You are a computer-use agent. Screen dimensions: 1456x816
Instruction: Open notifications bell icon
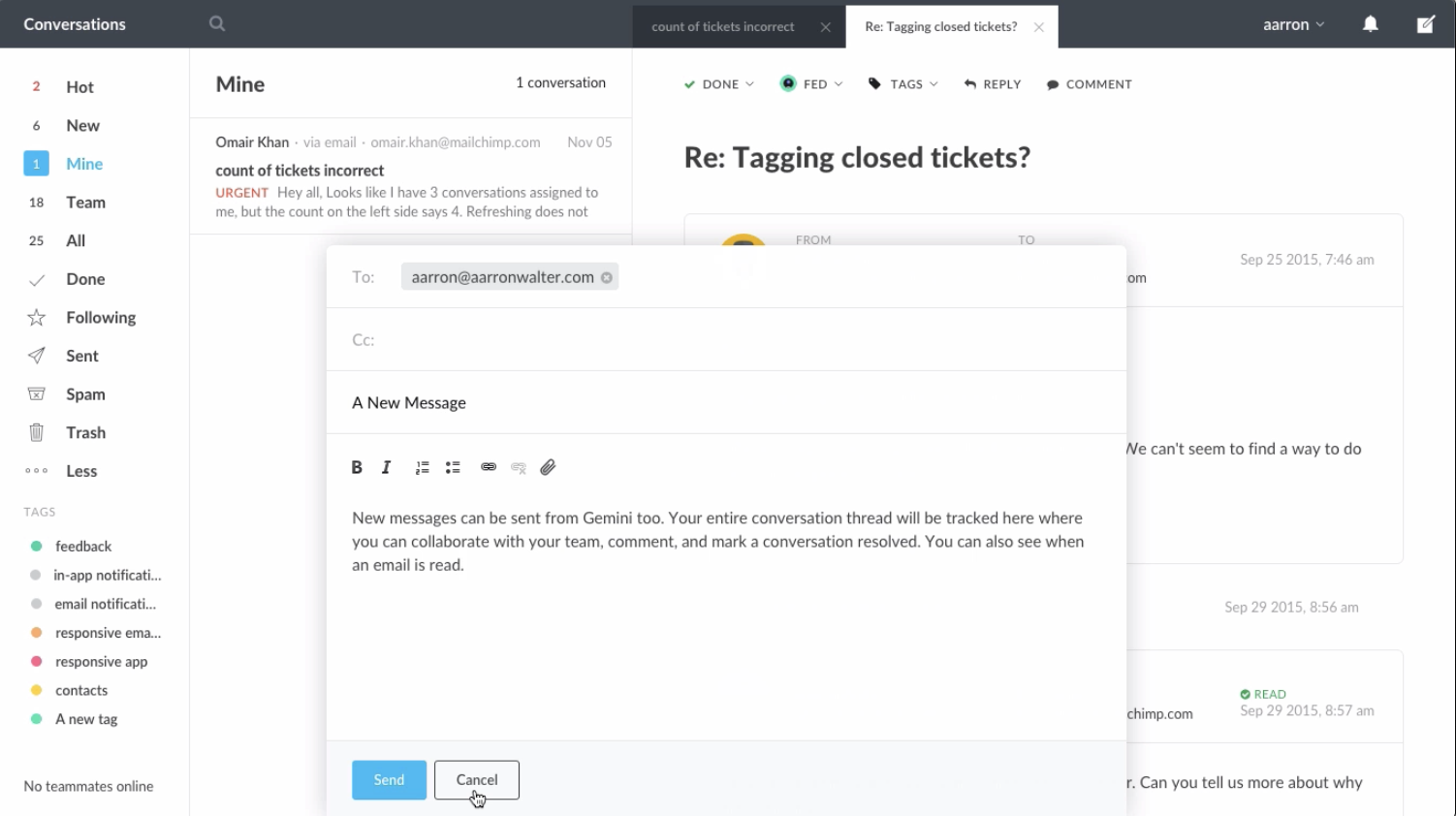click(1371, 24)
